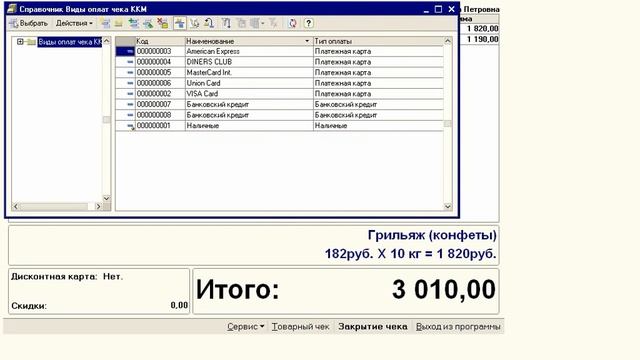Select the DINERS CLUB name cell
The width and height of the screenshot is (640, 360).
[249, 62]
